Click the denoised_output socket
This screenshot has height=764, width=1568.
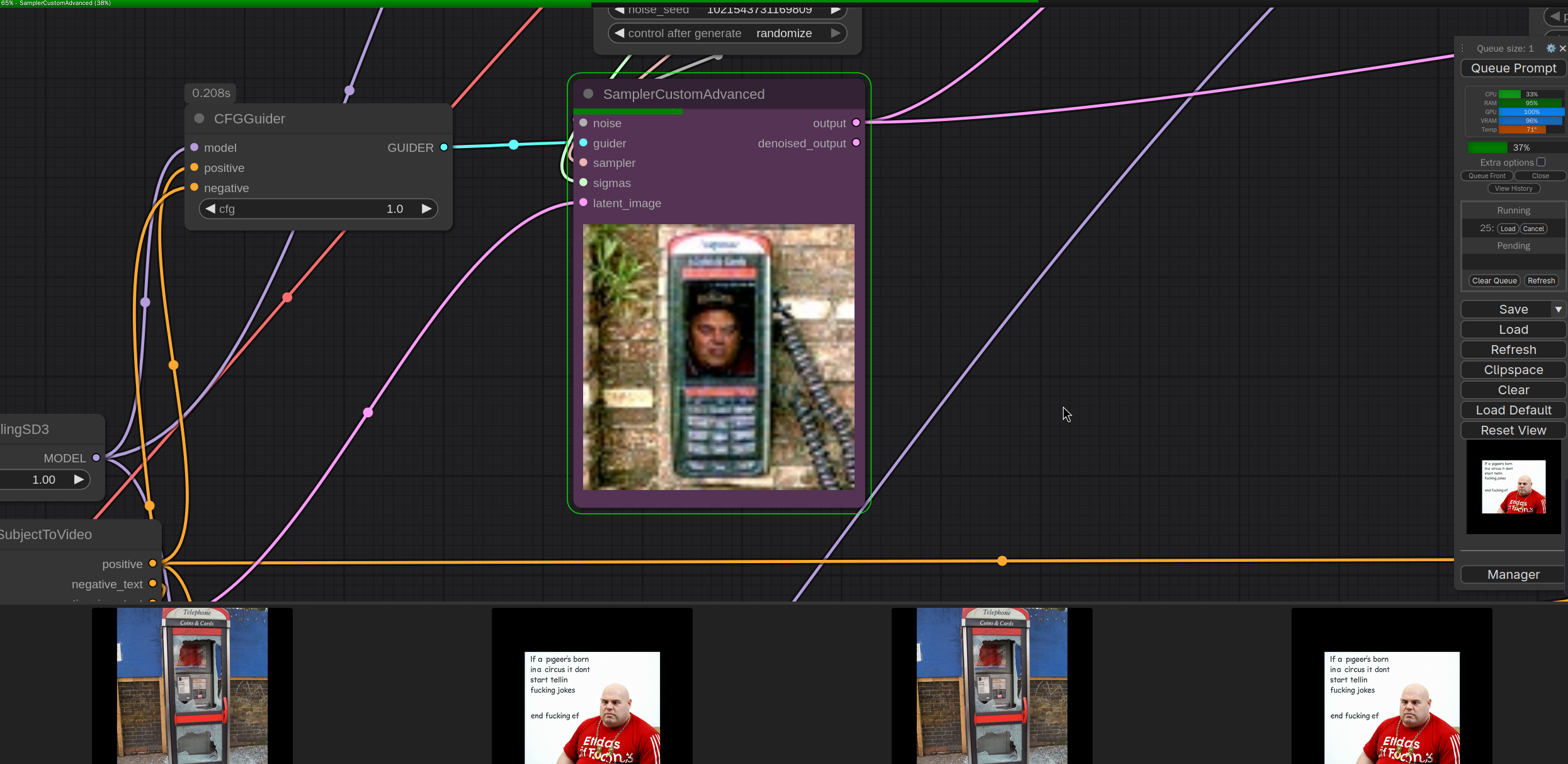[x=856, y=143]
